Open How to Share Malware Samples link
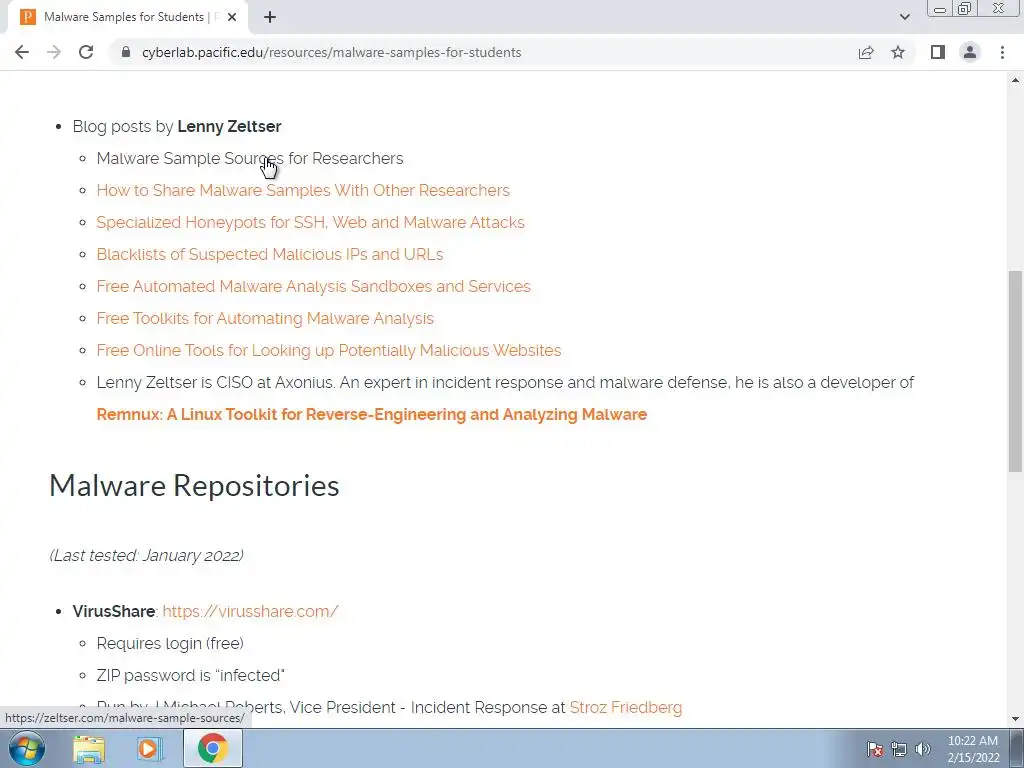The image size is (1024, 768). point(303,190)
